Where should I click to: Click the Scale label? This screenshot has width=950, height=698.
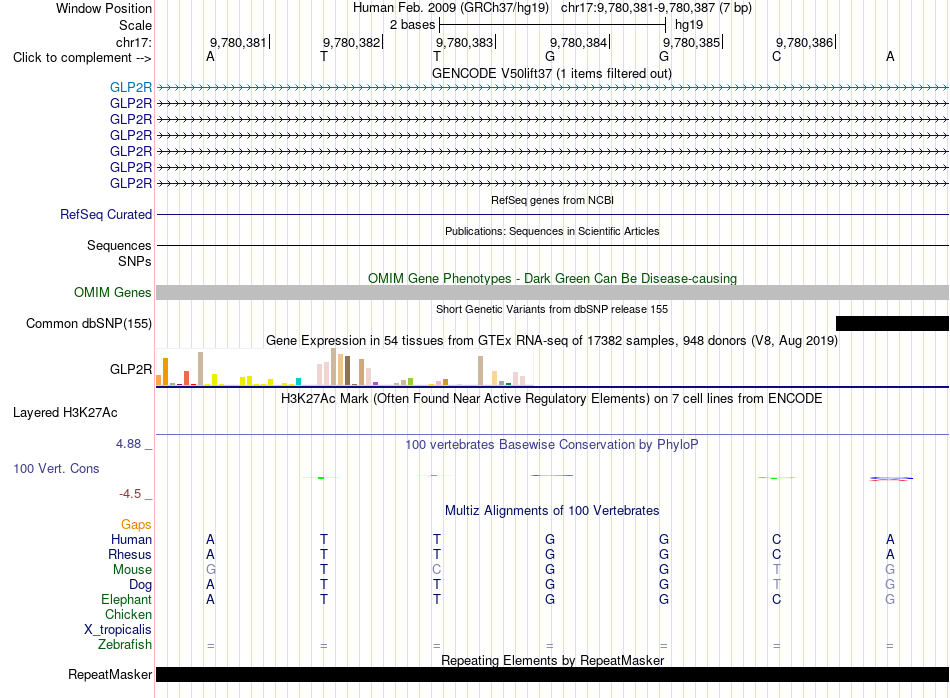[136, 25]
